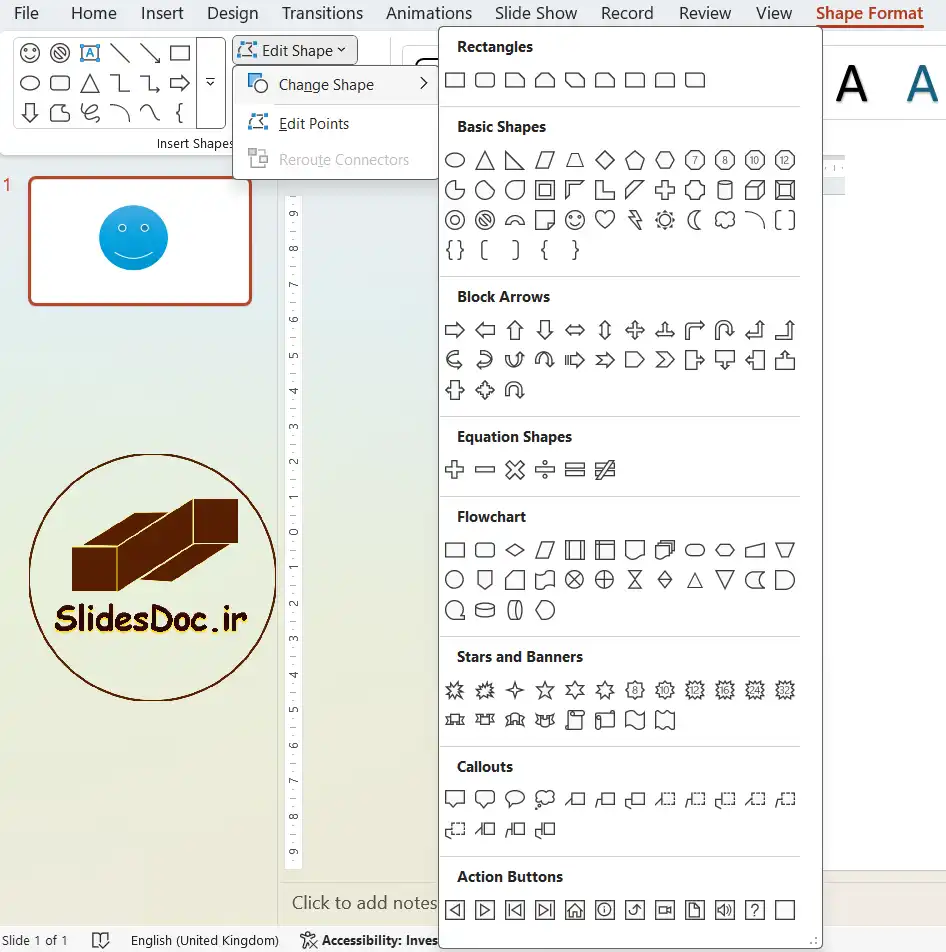Click Edit Points in the menu

click(313, 124)
